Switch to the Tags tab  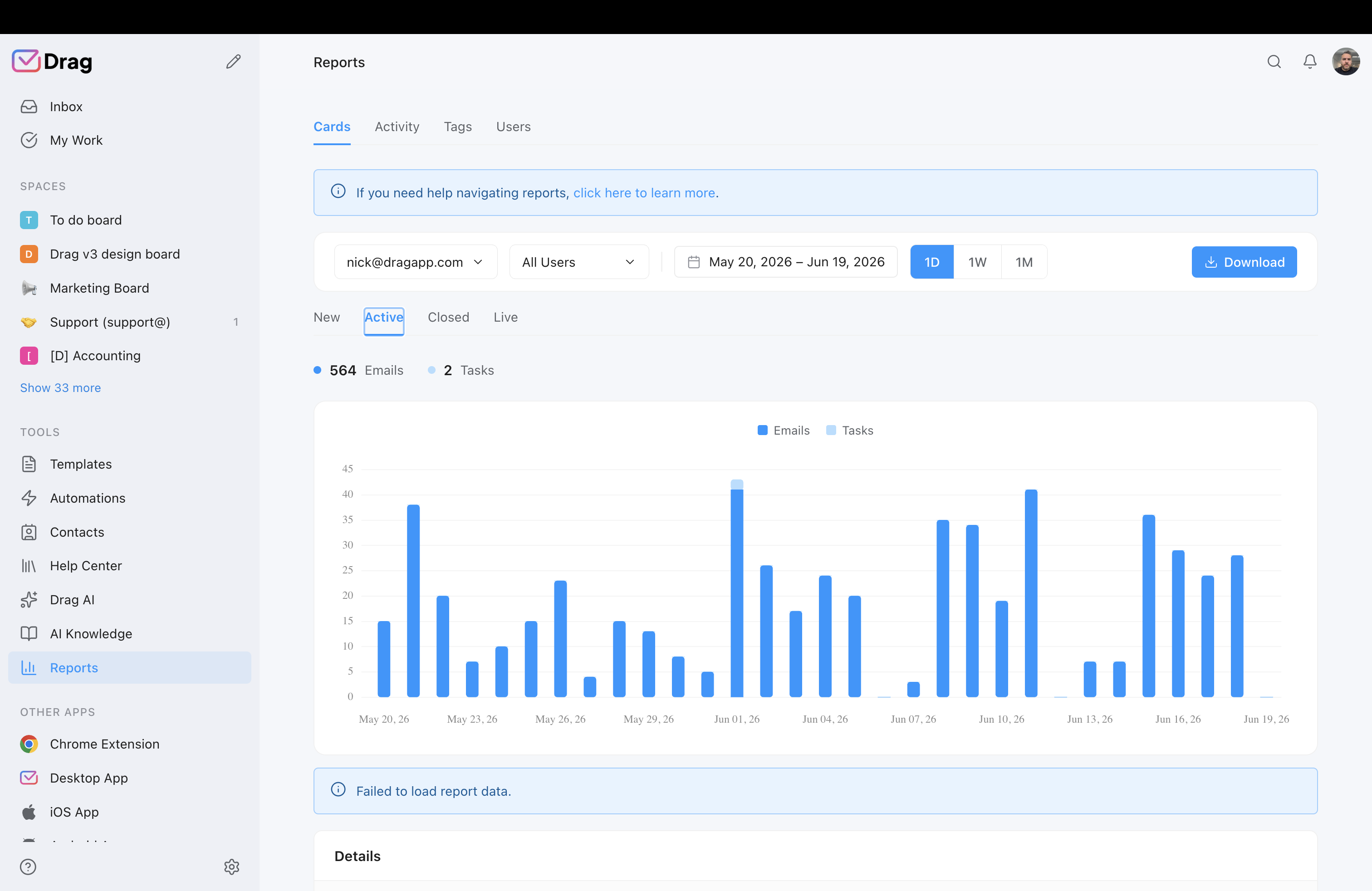tap(458, 127)
